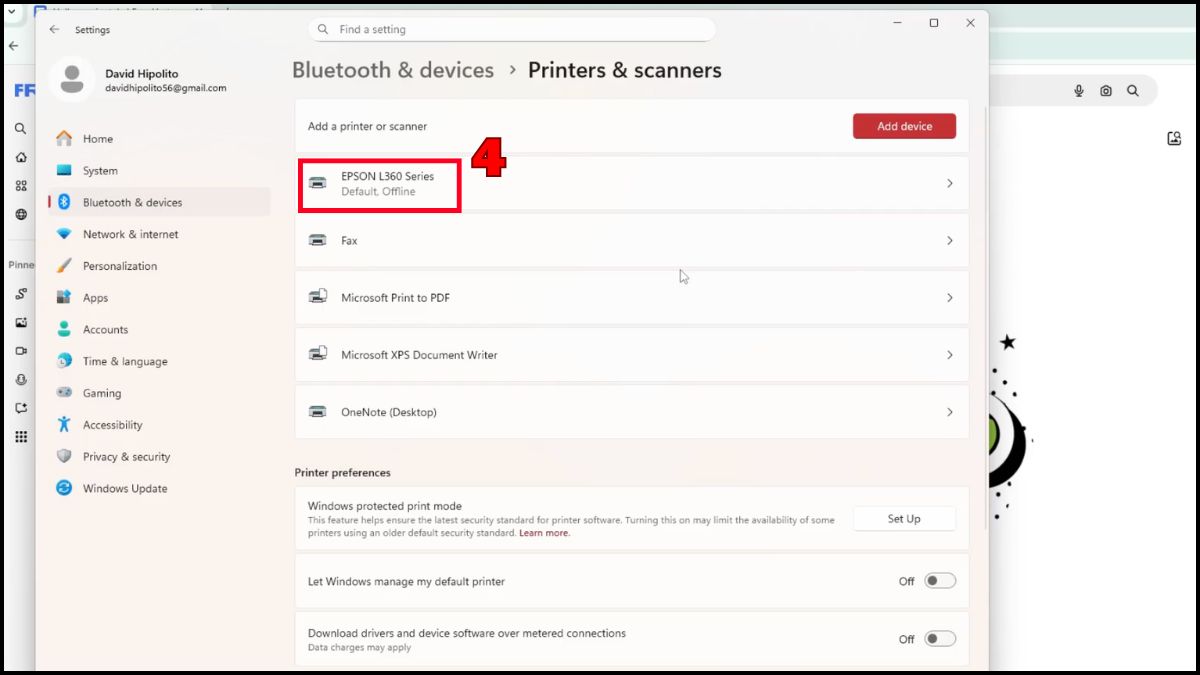This screenshot has width=1200, height=675.
Task: Click the Bluetooth & devices breadcrumb heading
Action: click(x=393, y=70)
